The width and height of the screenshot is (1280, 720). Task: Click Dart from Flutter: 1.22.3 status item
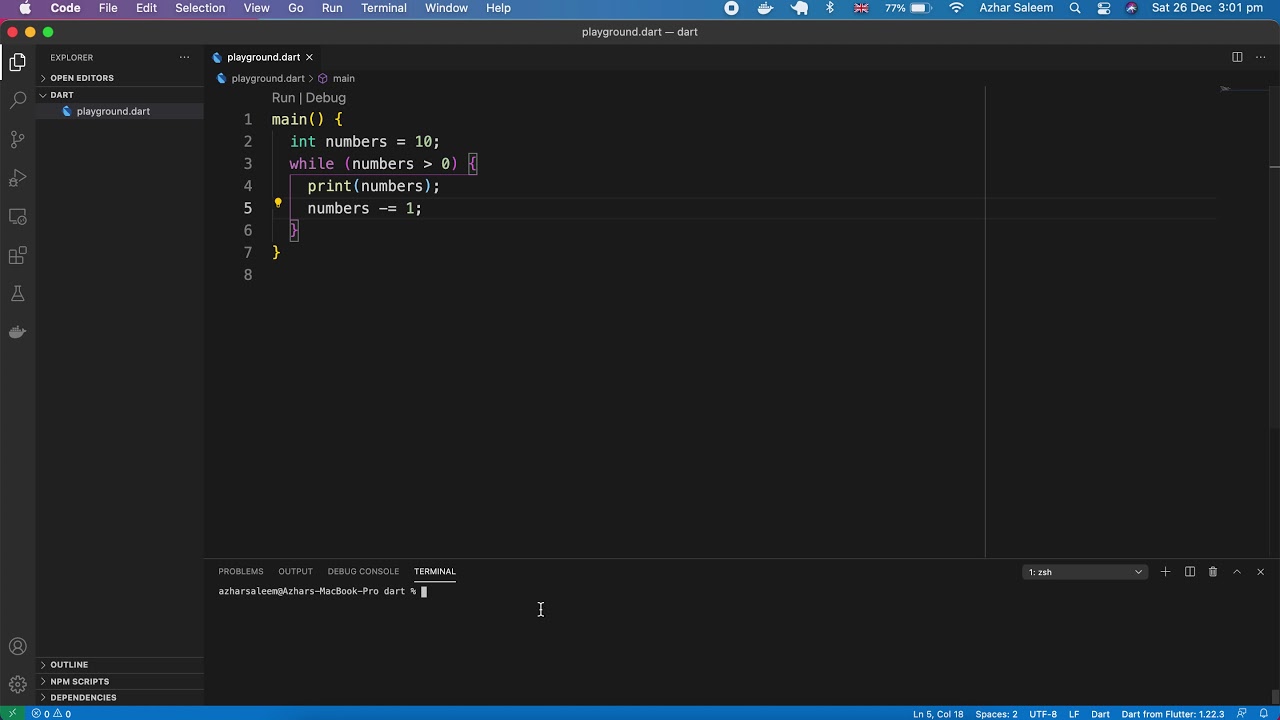pos(1173,714)
